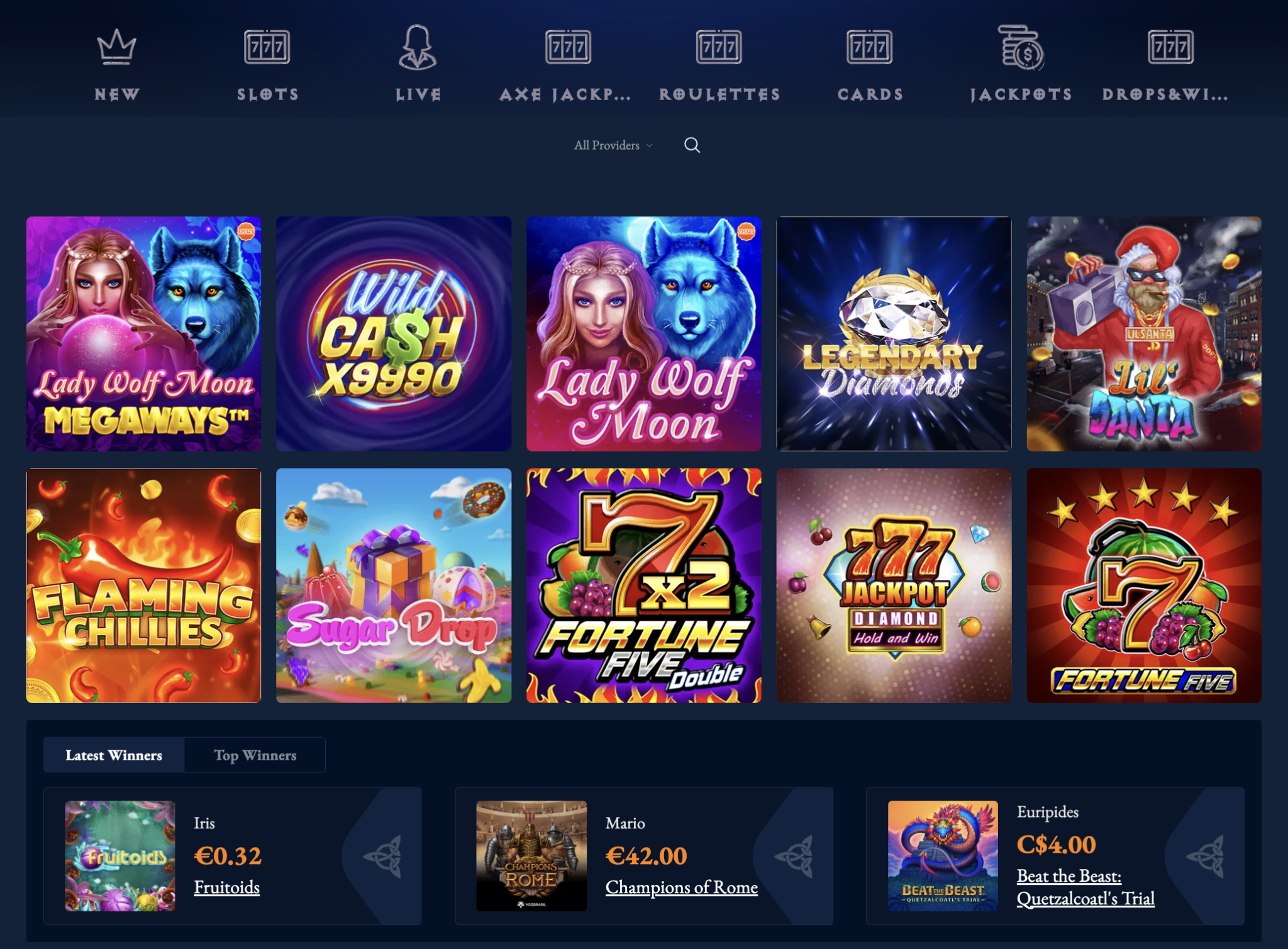This screenshot has width=1288, height=949.
Task: Select the Axe Jackpot category icon
Action: pos(568,47)
